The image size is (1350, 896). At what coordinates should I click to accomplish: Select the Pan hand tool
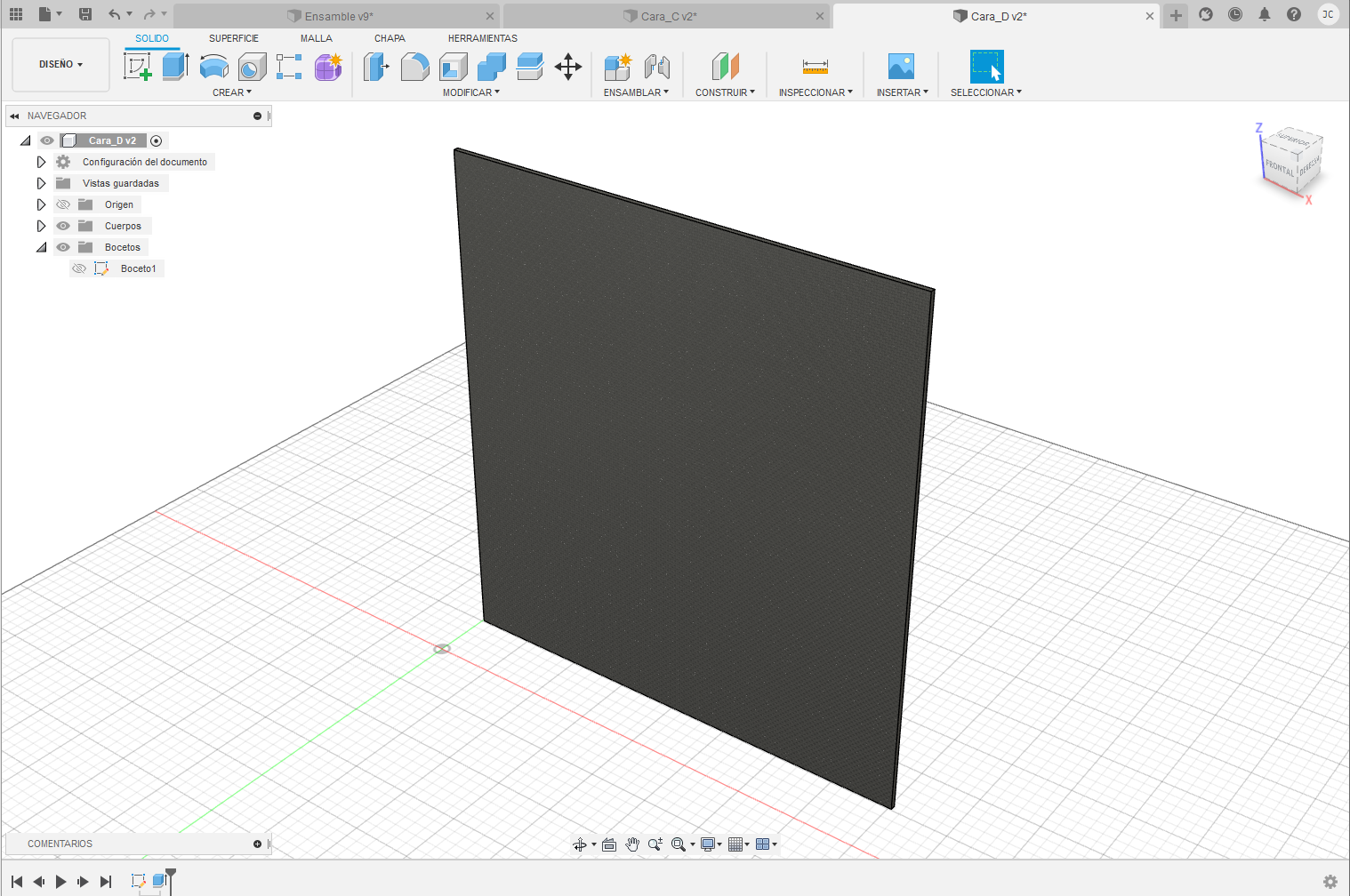[x=632, y=844]
